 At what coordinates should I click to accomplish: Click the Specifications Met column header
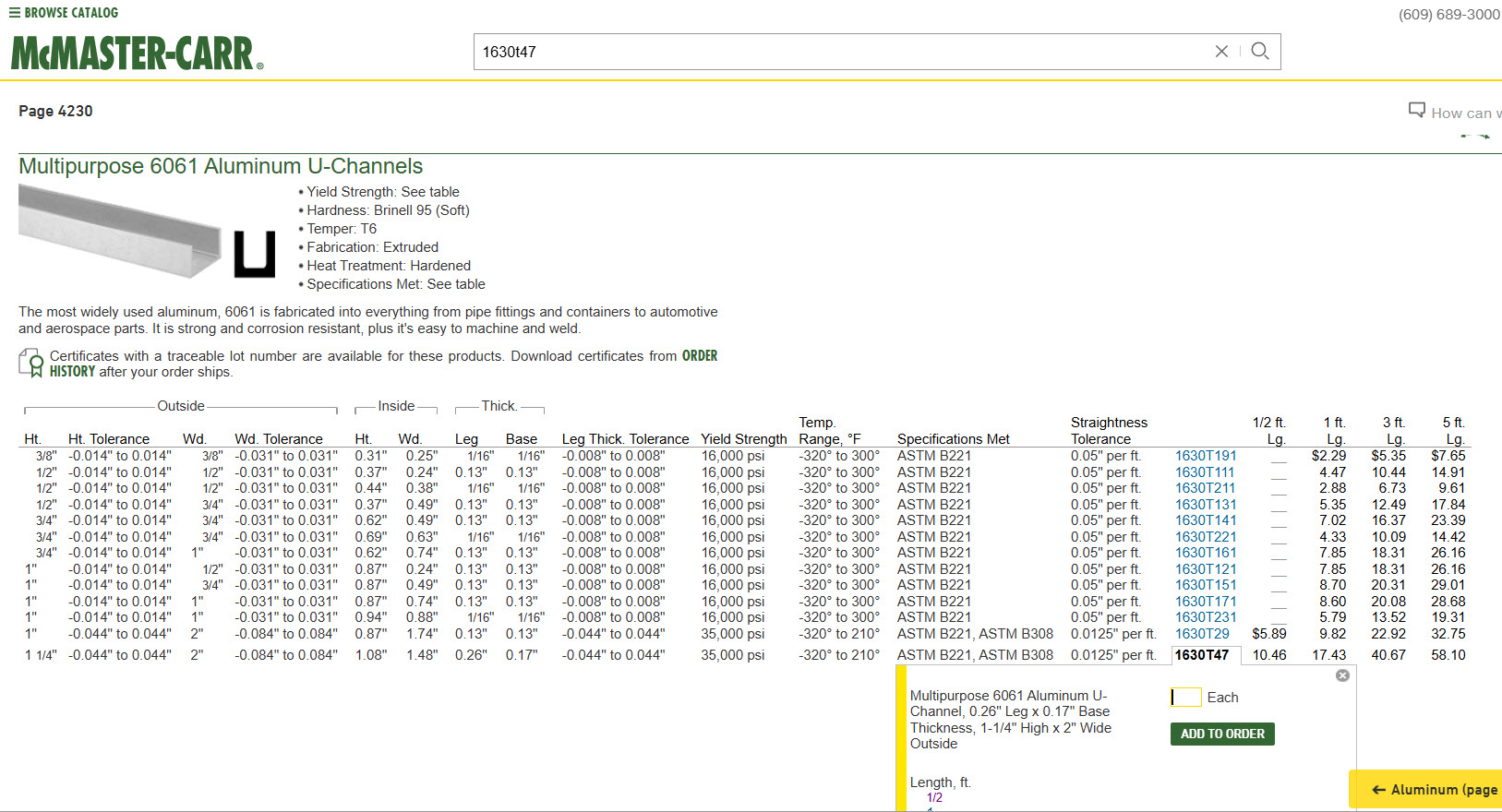pyautogui.click(x=953, y=439)
